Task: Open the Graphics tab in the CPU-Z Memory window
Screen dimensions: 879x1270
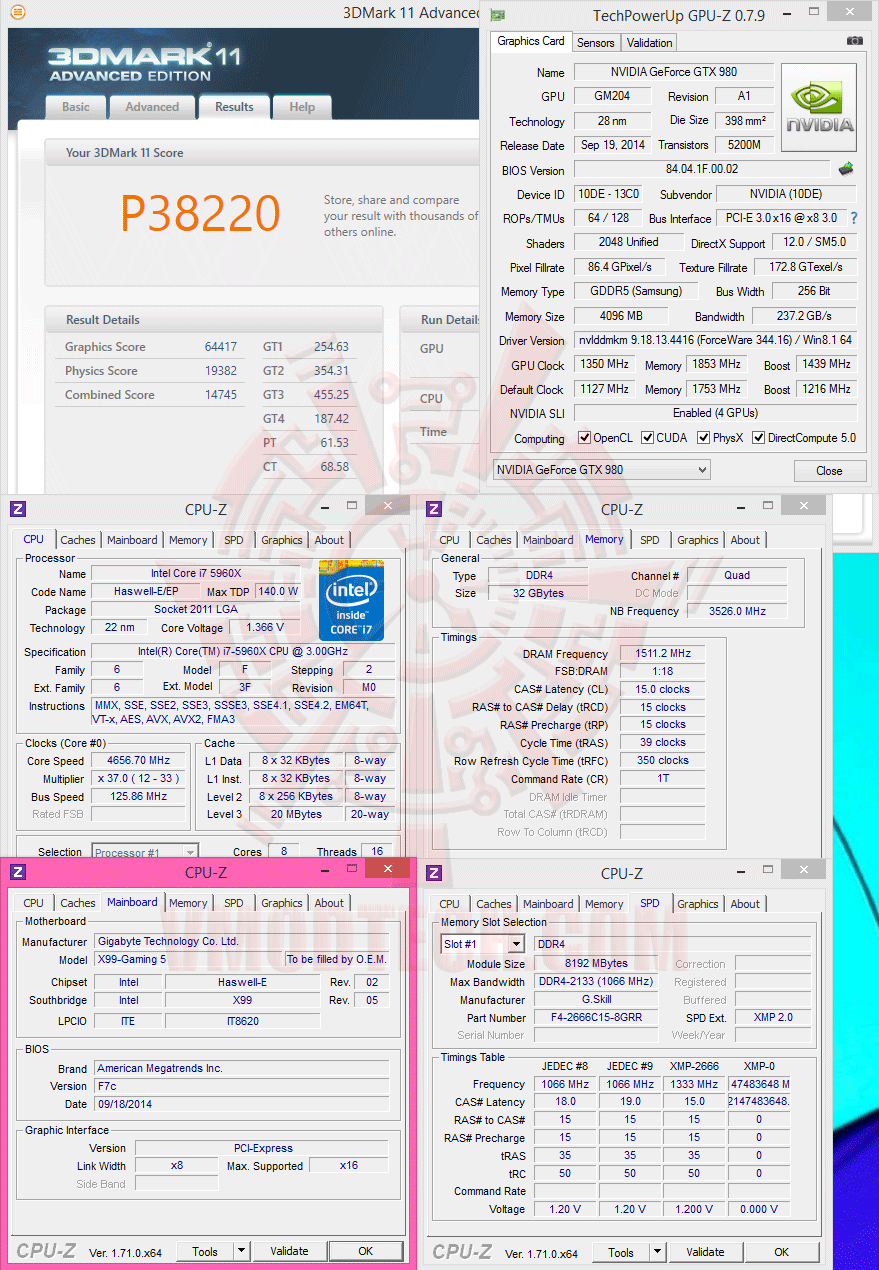Action: pyautogui.click(x=698, y=540)
